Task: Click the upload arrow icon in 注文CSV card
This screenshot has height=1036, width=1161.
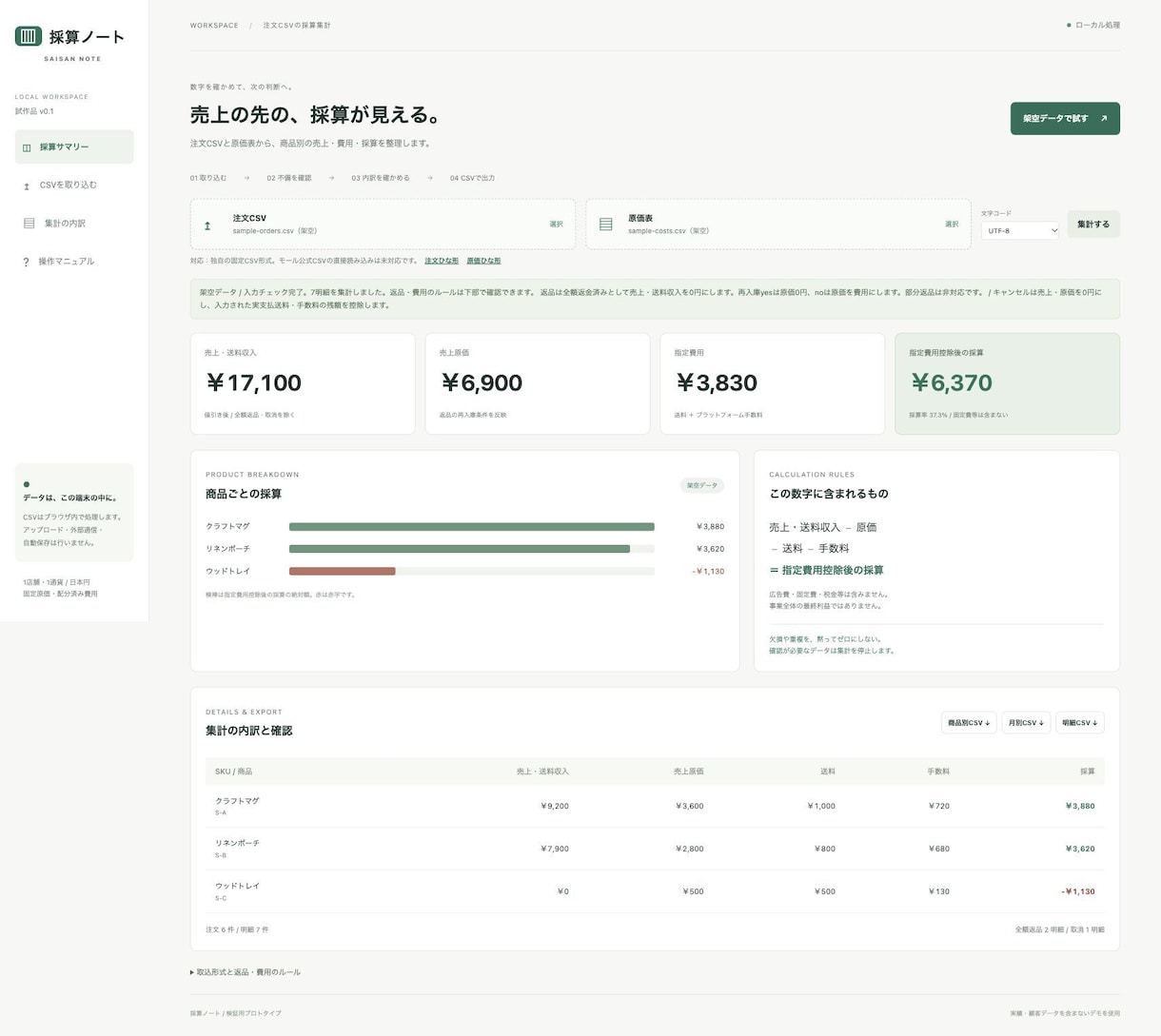Action: click(x=207, y=225)
